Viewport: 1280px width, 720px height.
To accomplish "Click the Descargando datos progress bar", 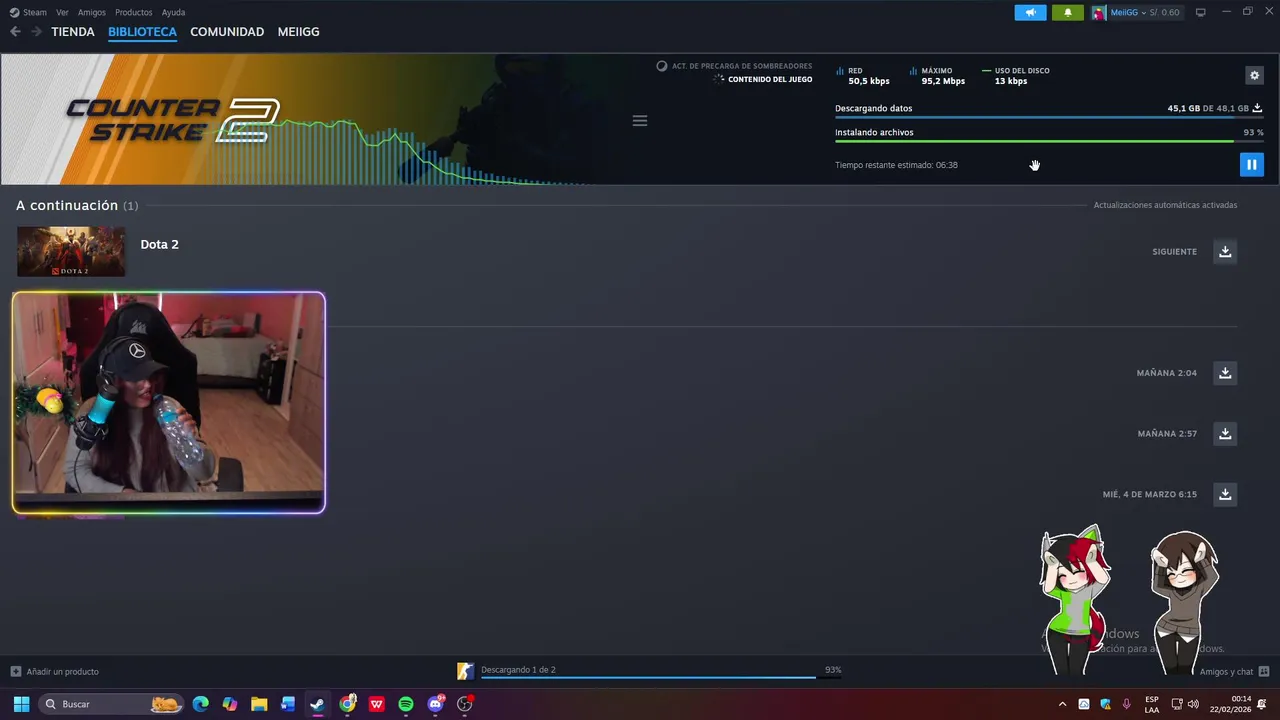I will 1049,117.
